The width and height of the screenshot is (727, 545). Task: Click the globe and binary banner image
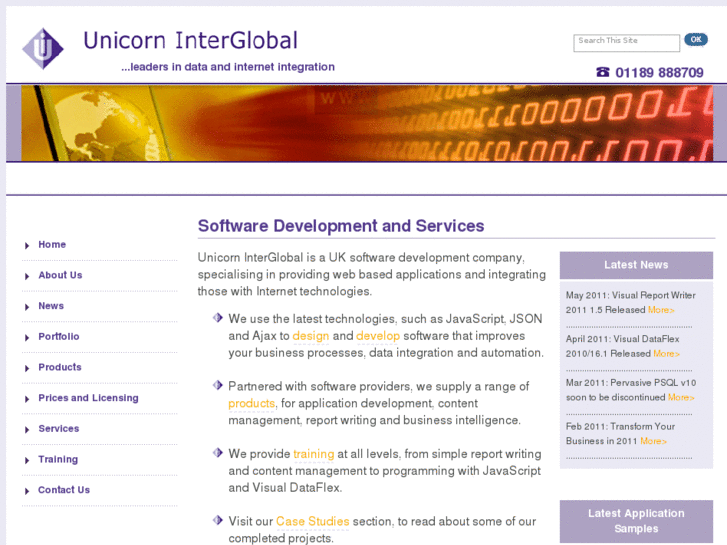[367, 123]
